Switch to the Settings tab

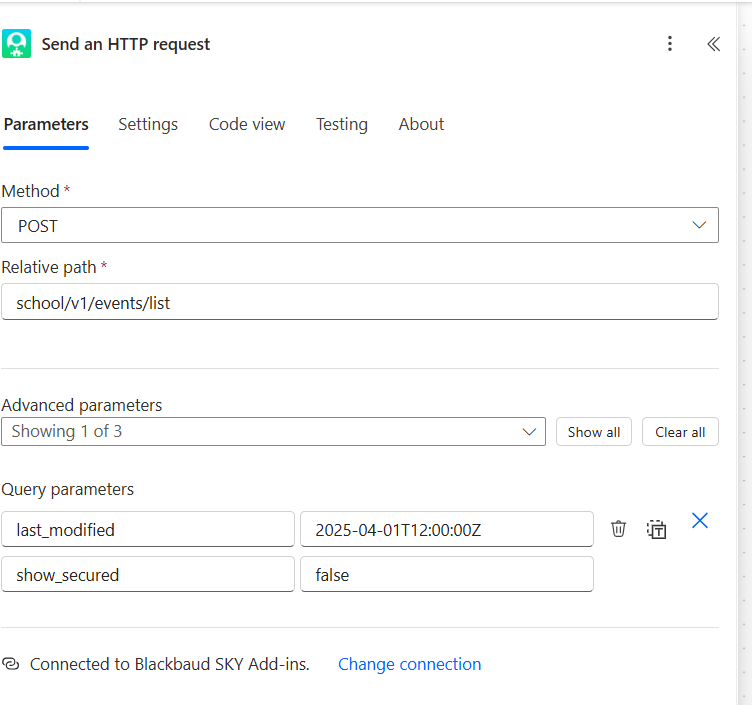click(148, 125)
